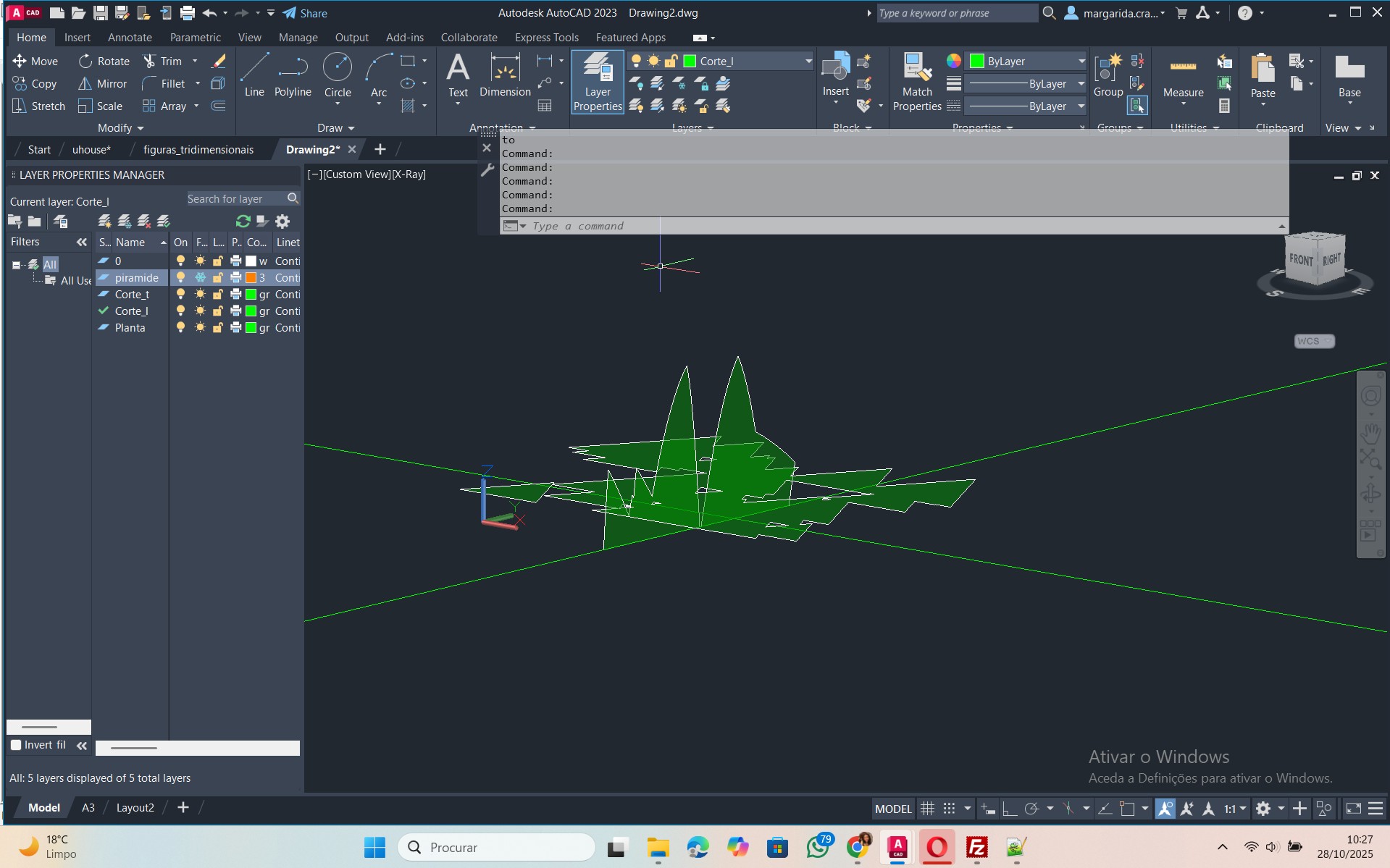Click the Share button
The image size is (1390, 868).
coord(305,13)
